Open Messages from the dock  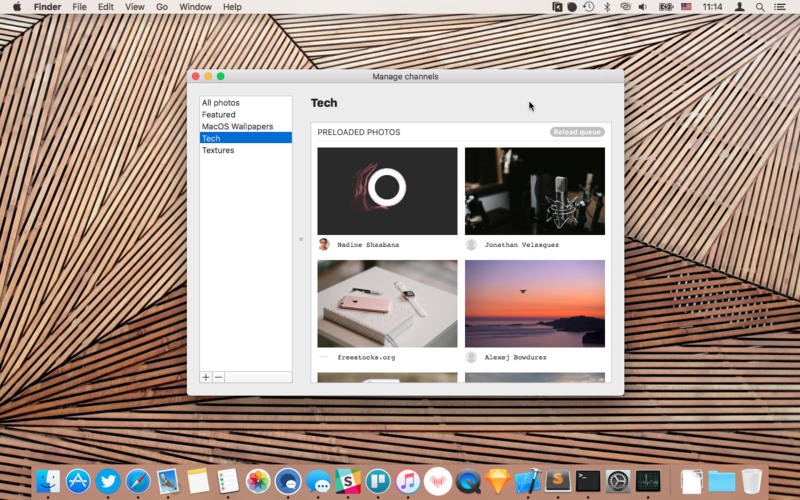[x=318, y=481]
